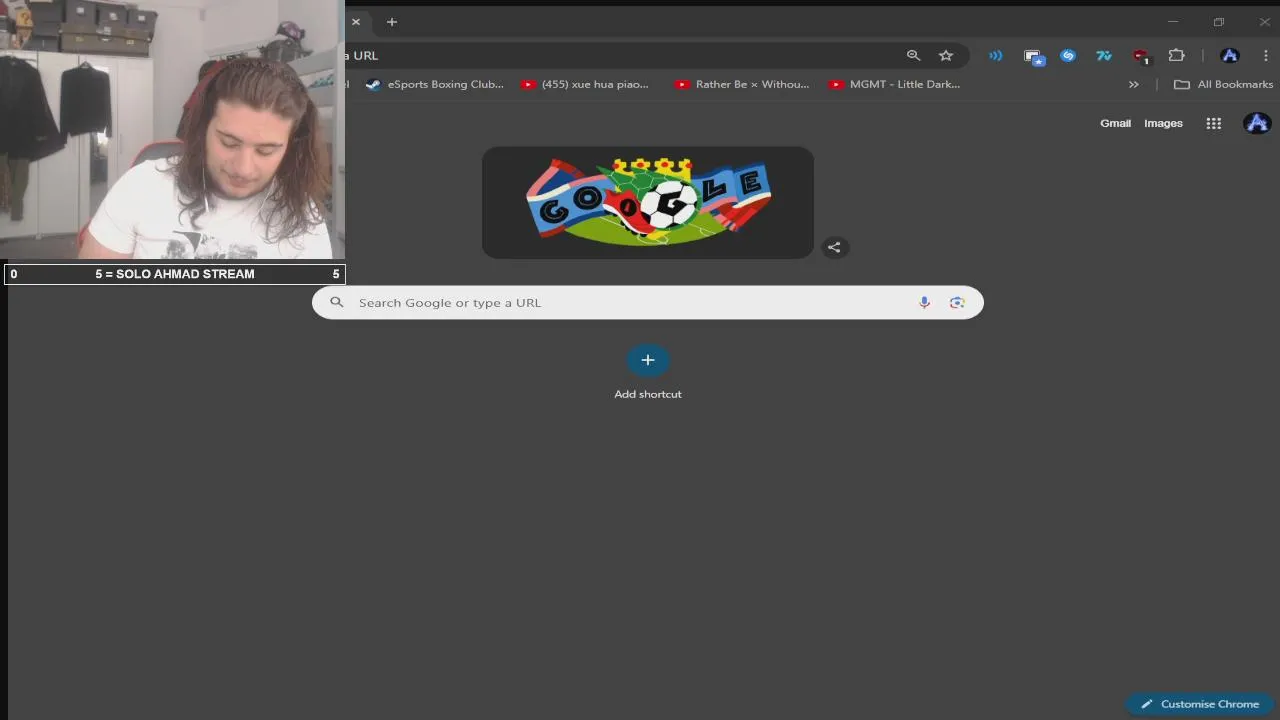Open the Extensions puzzle-piece menu
This screenshot has width=1280, height=720.
(x=1177, y=56)
